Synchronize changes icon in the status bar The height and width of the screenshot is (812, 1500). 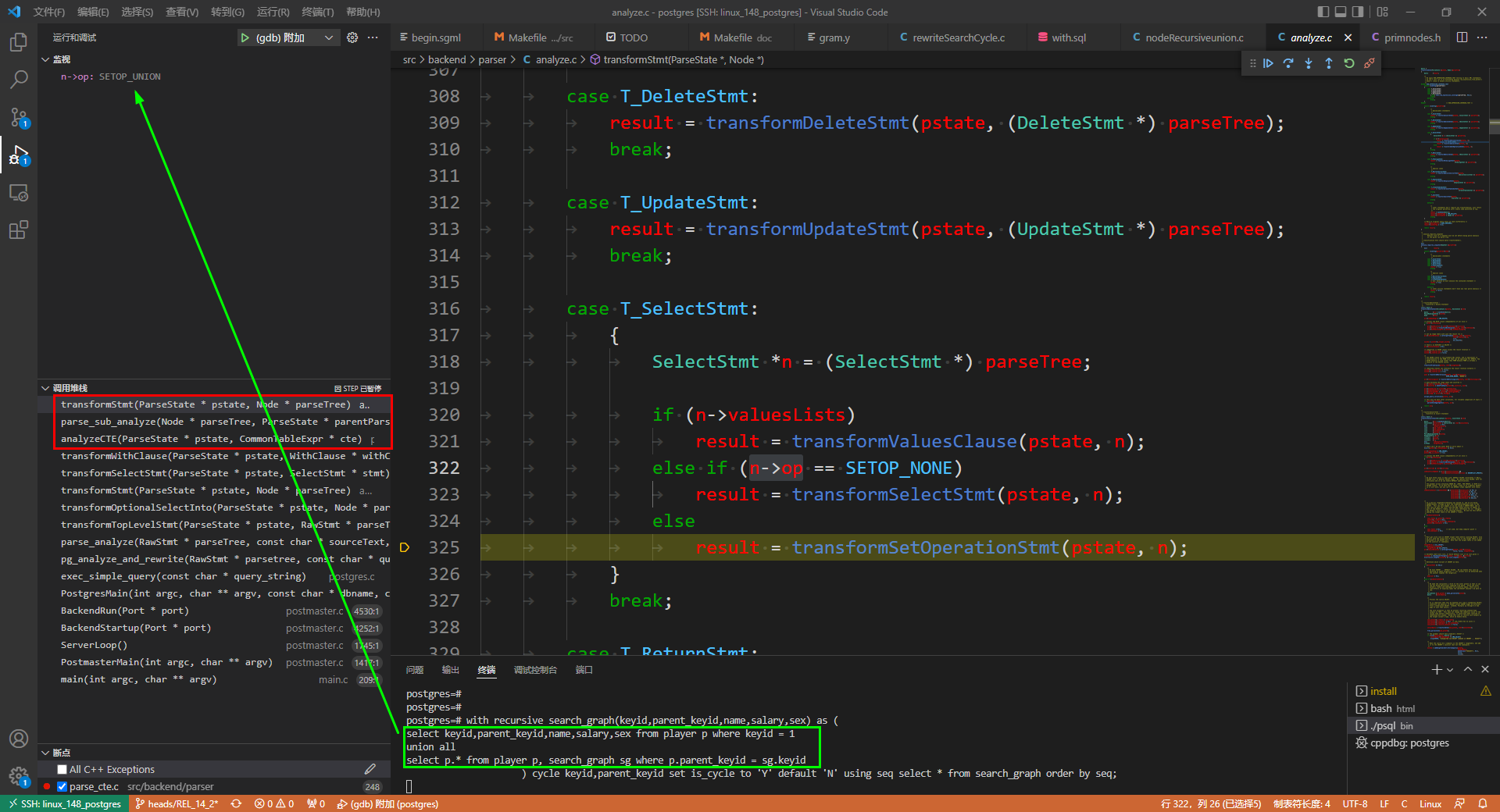click(x=236, y=803)
